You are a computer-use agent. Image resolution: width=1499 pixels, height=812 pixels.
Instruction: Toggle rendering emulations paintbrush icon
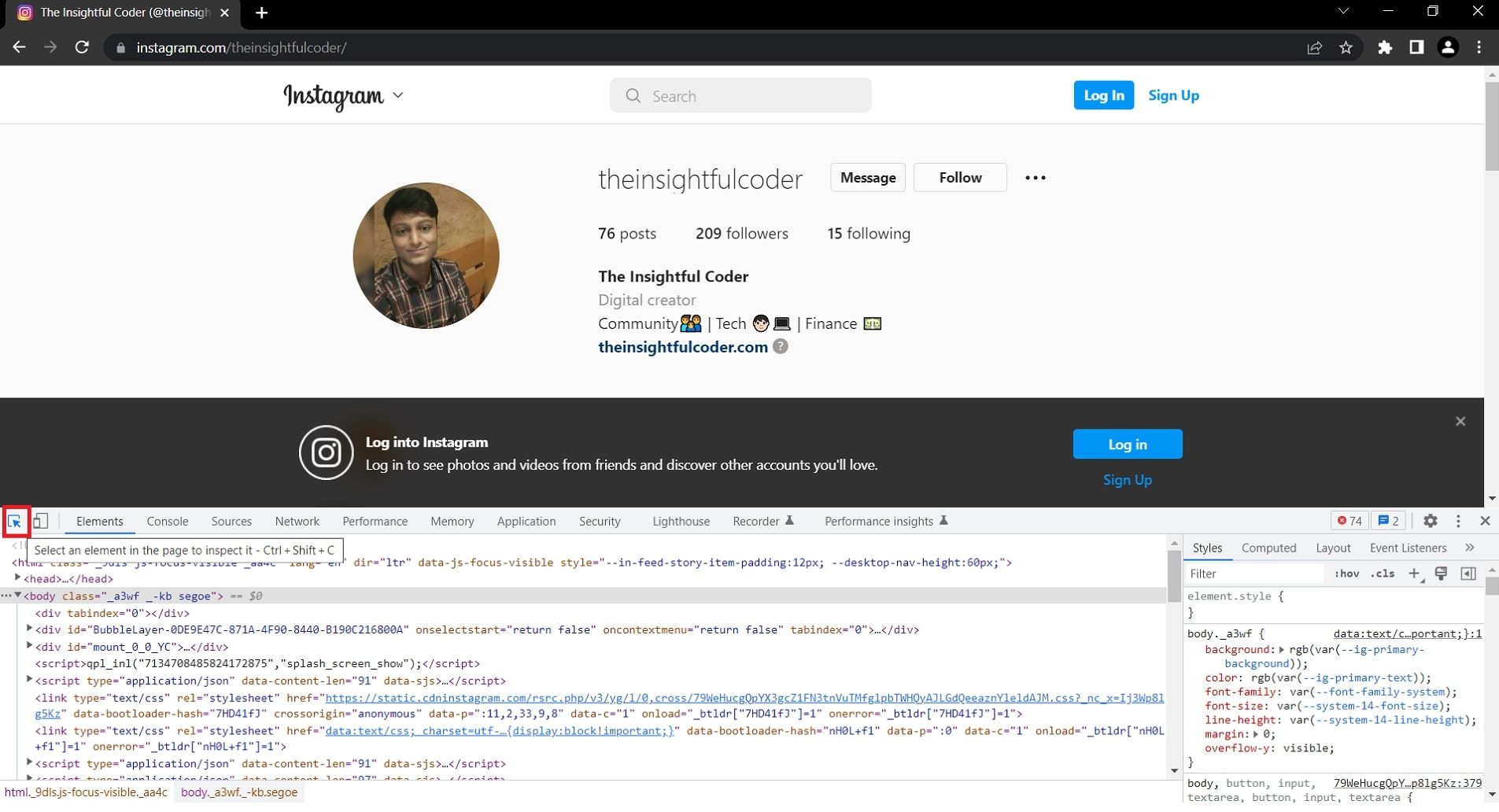(x=1442, y=574)
